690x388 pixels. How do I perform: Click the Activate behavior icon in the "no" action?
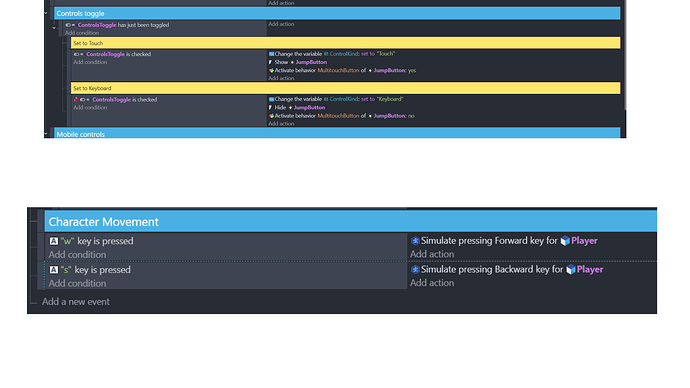tap(271, 116)
